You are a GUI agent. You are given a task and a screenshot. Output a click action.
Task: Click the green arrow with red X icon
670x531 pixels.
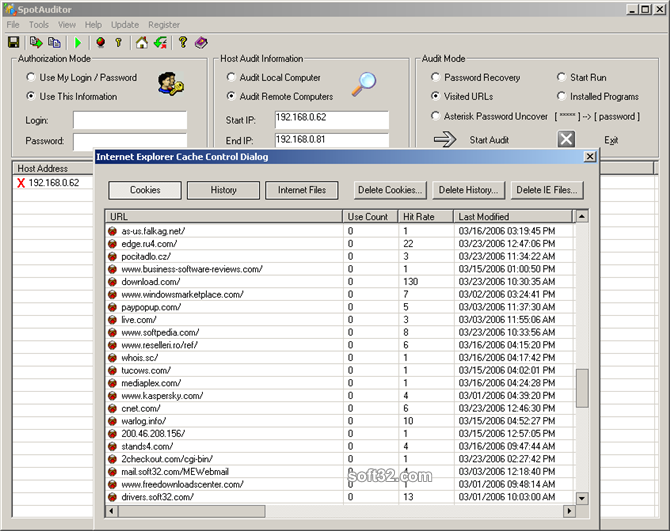(x=161, y=42)
